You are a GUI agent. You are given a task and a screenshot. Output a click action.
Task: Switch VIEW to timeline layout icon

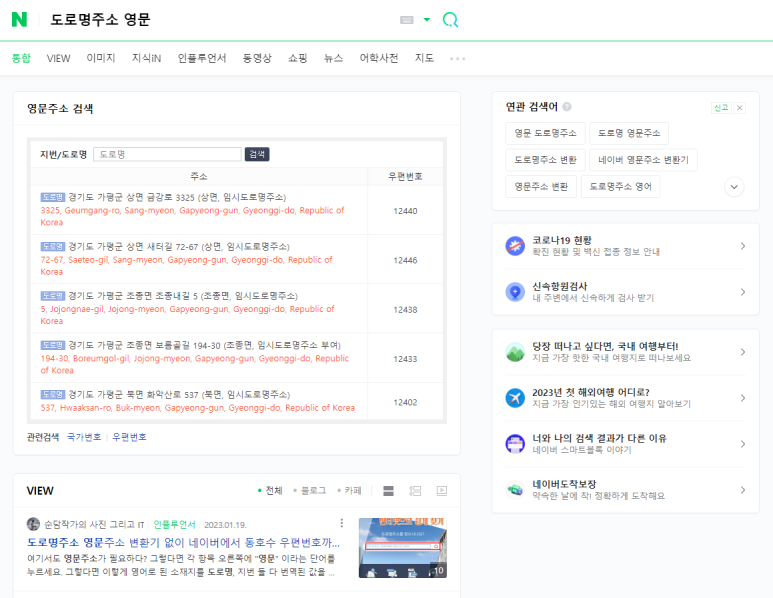pyautogui.click(x=415, y=491)
